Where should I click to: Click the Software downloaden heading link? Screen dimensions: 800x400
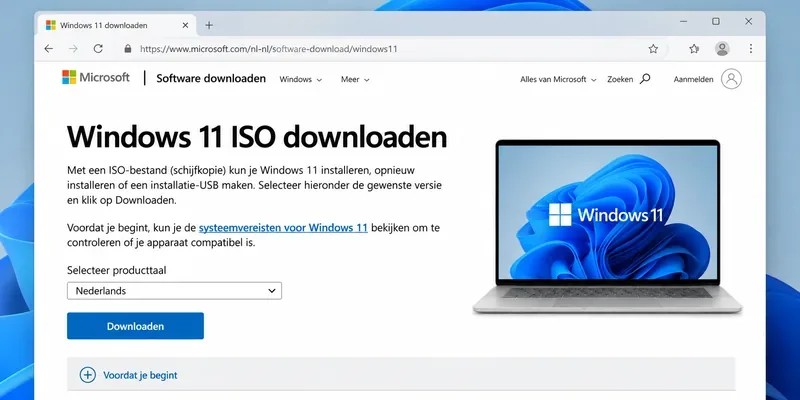pyautogui.click(x=211, y=79)
